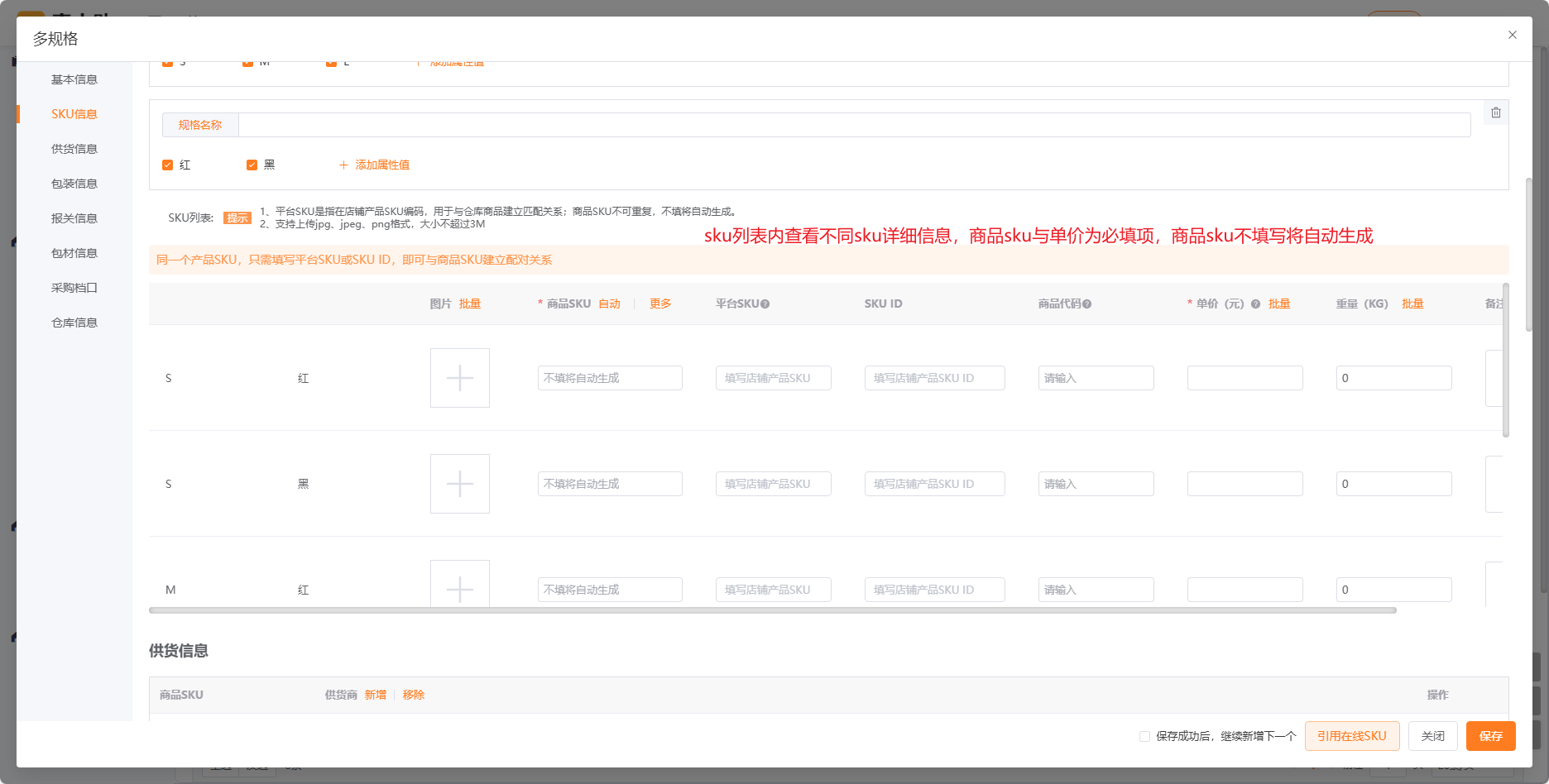The height and width of the screenshot is (784, 1549).
Task: Add image for the S 黑 row
Action: pyautogui.click(x=460, y=484)
